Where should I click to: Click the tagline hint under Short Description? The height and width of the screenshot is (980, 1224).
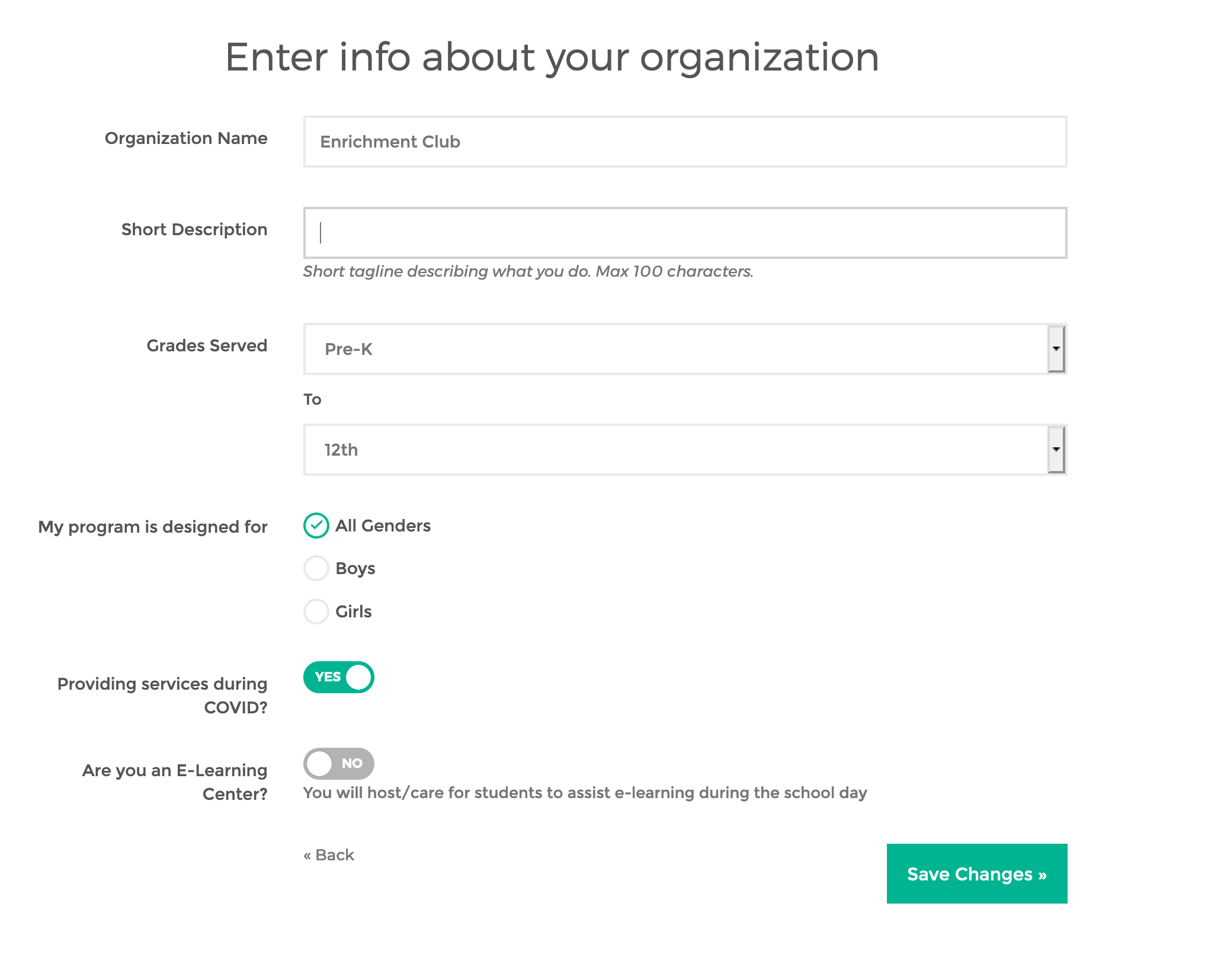[x=528, y=271]
